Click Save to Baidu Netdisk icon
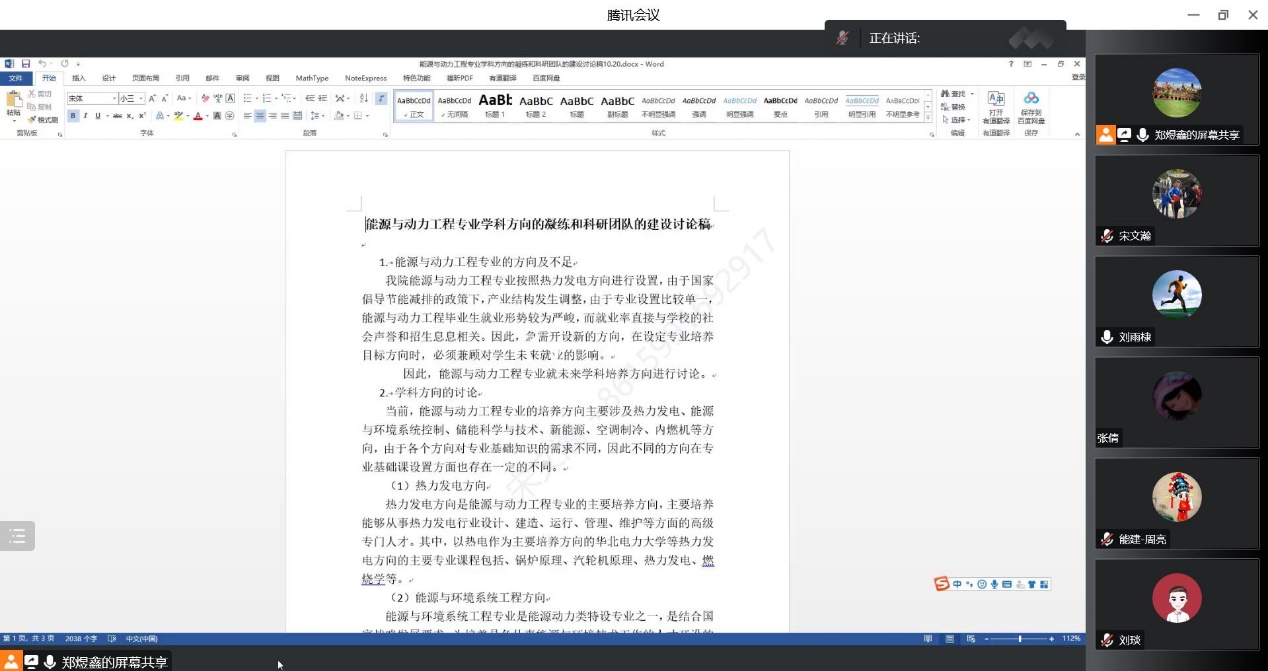 [1031, 104]
